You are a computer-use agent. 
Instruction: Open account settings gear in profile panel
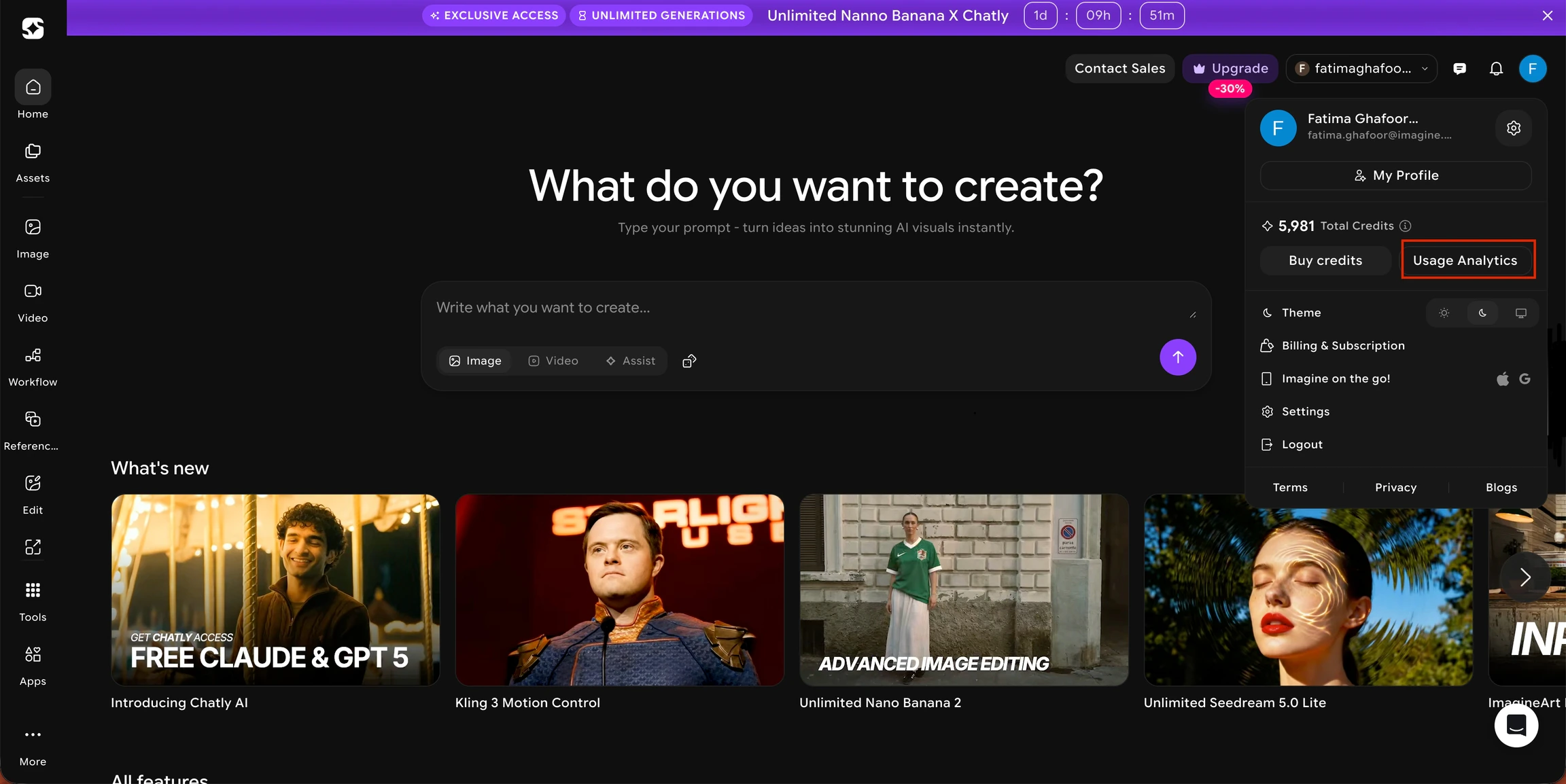1514,128
